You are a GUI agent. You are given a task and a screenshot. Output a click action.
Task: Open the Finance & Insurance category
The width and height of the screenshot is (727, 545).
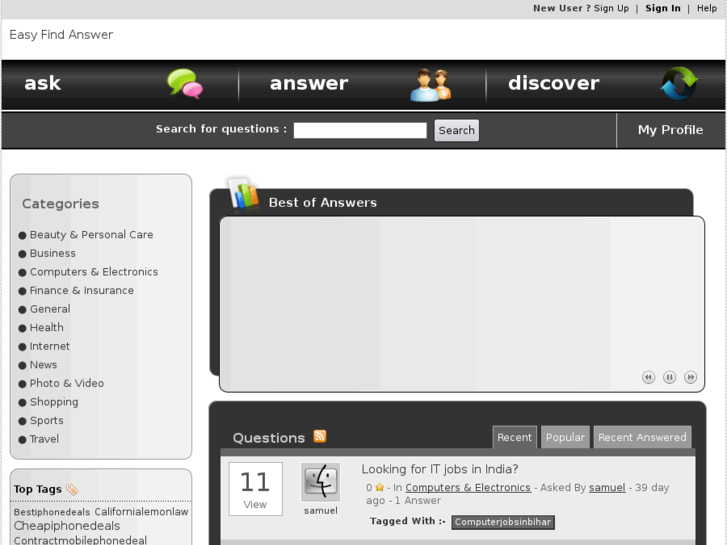point(82,290)
